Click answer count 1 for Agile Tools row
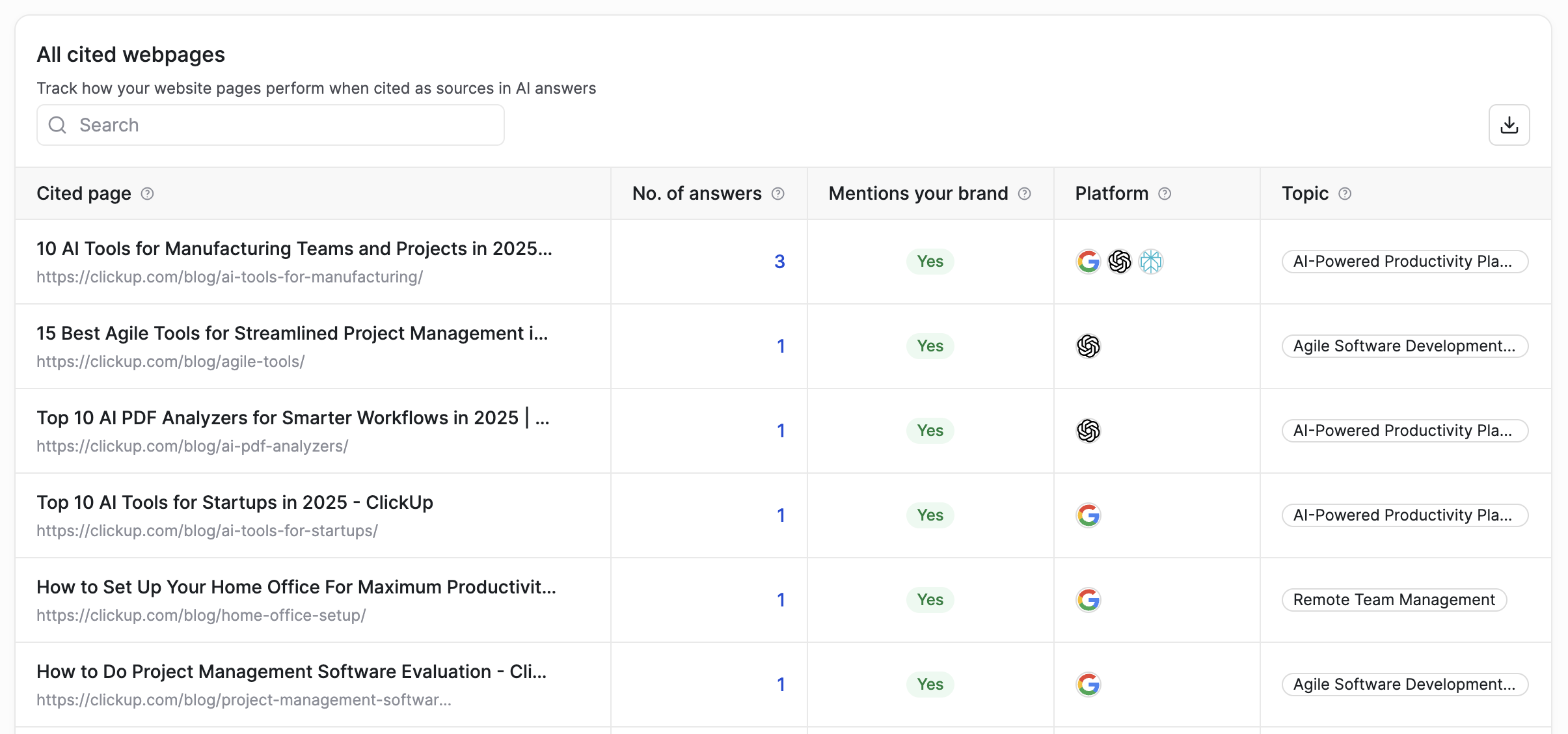 pos(781,346)
